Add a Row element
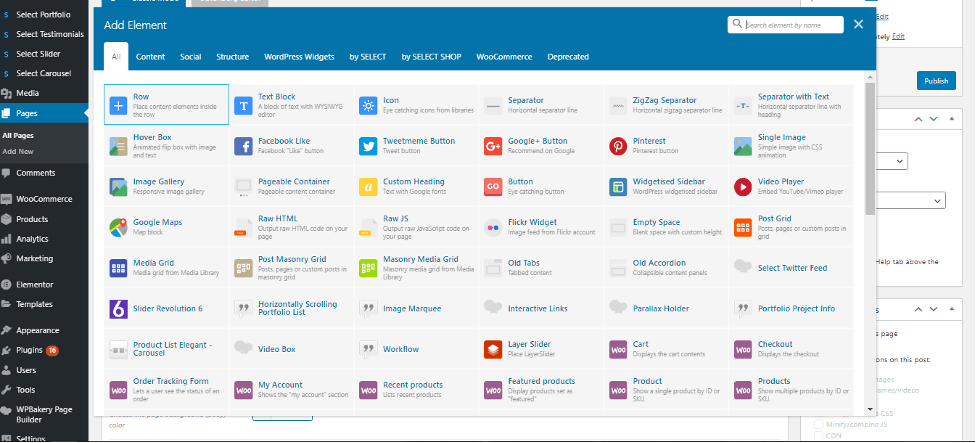The height and width of the screenshot is (443, 977). [x=166, y=105]
